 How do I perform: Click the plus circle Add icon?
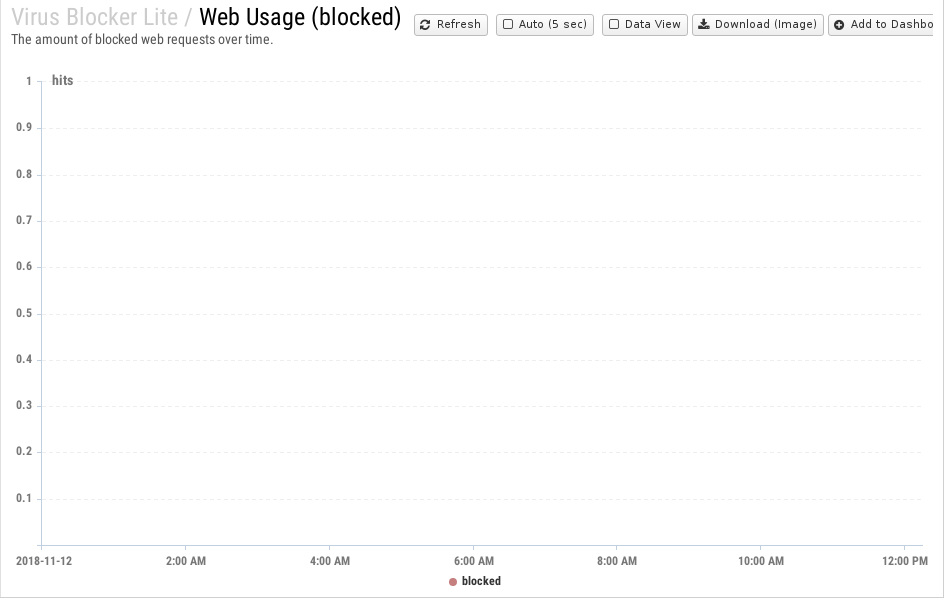(x=839, y=25)
